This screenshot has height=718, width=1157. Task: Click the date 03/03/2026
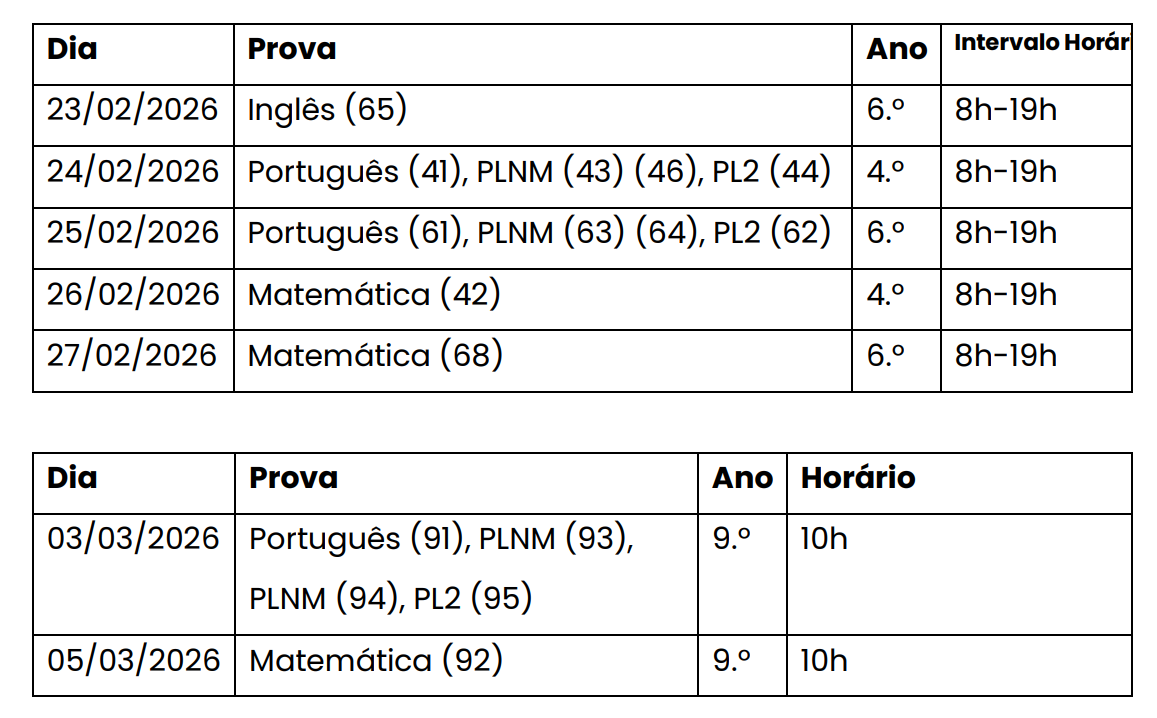(133, 538)
